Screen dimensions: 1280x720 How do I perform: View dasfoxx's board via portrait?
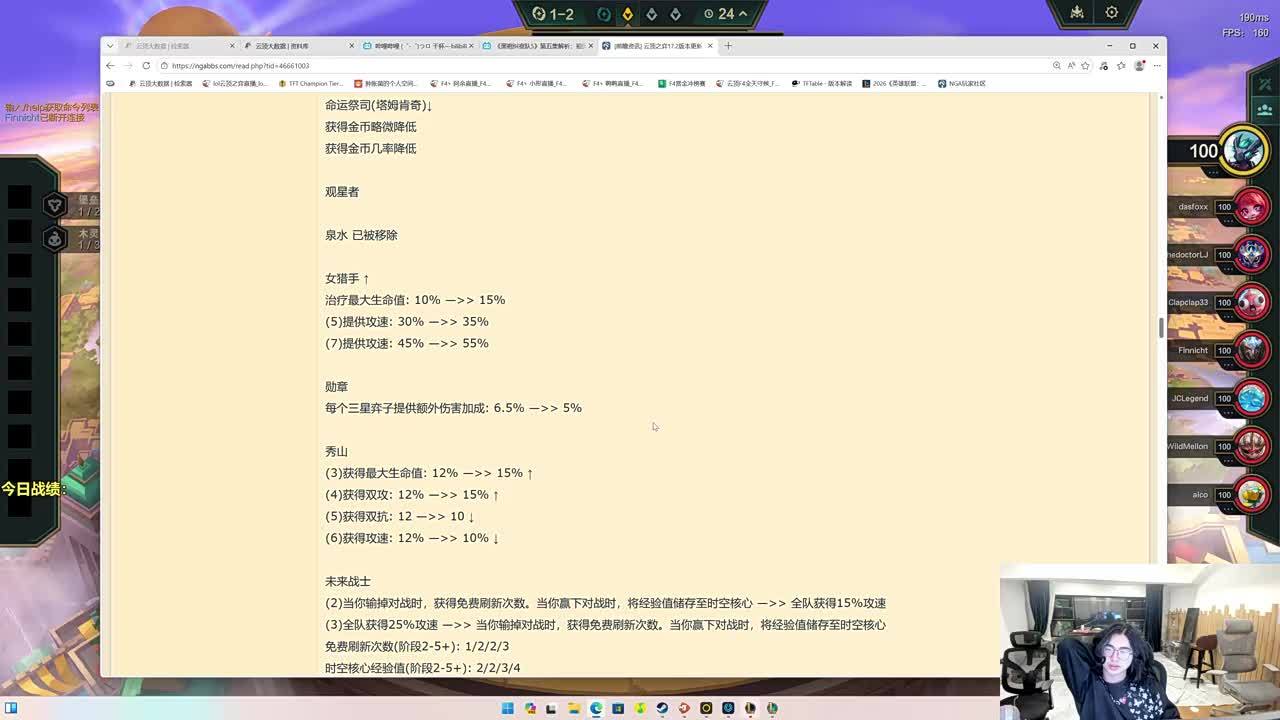pos(1250,207)
